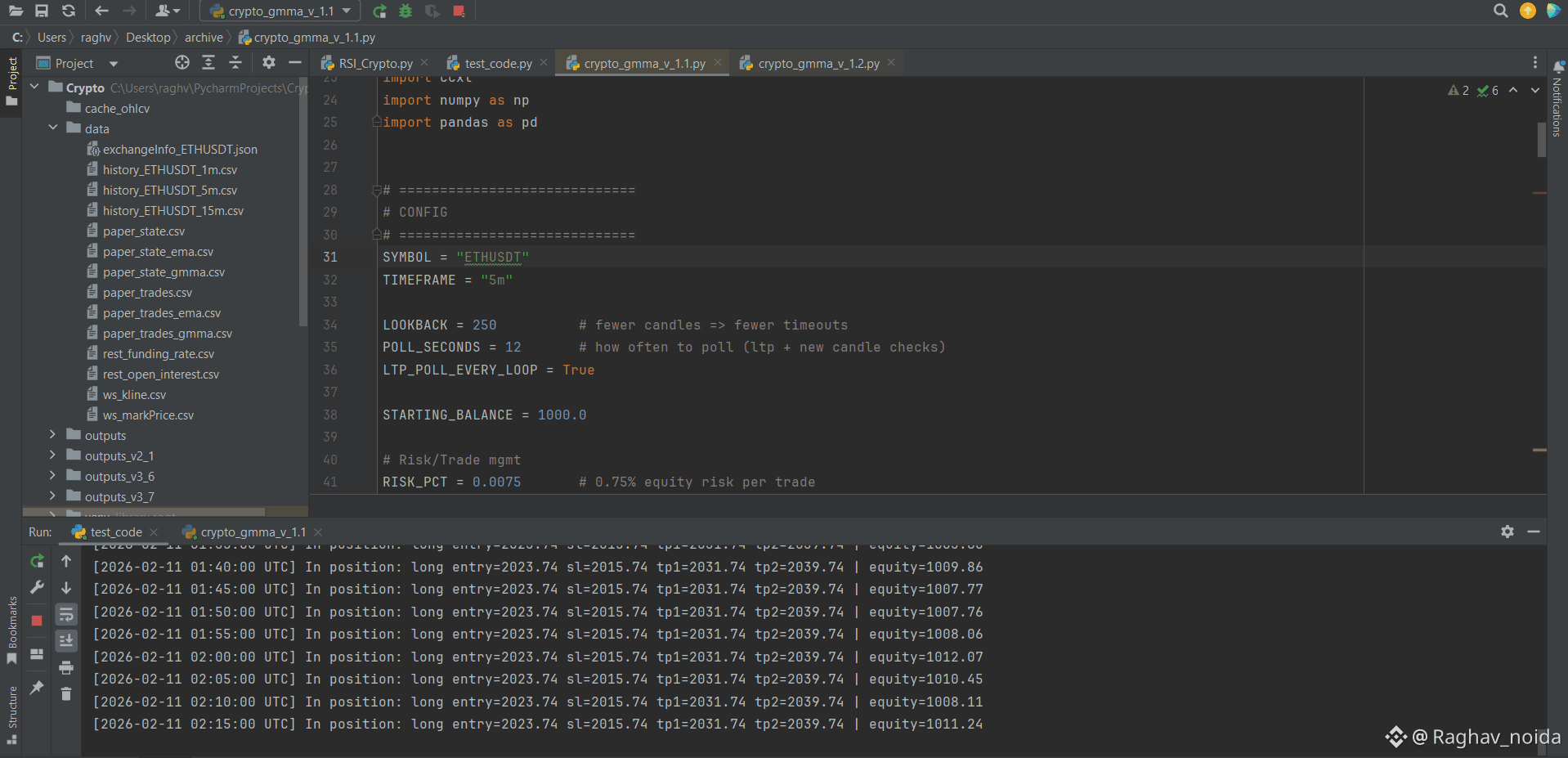1568x758 pixels.
Task: Click the Users breadcrumb
Action: click(x=52, y=37)
